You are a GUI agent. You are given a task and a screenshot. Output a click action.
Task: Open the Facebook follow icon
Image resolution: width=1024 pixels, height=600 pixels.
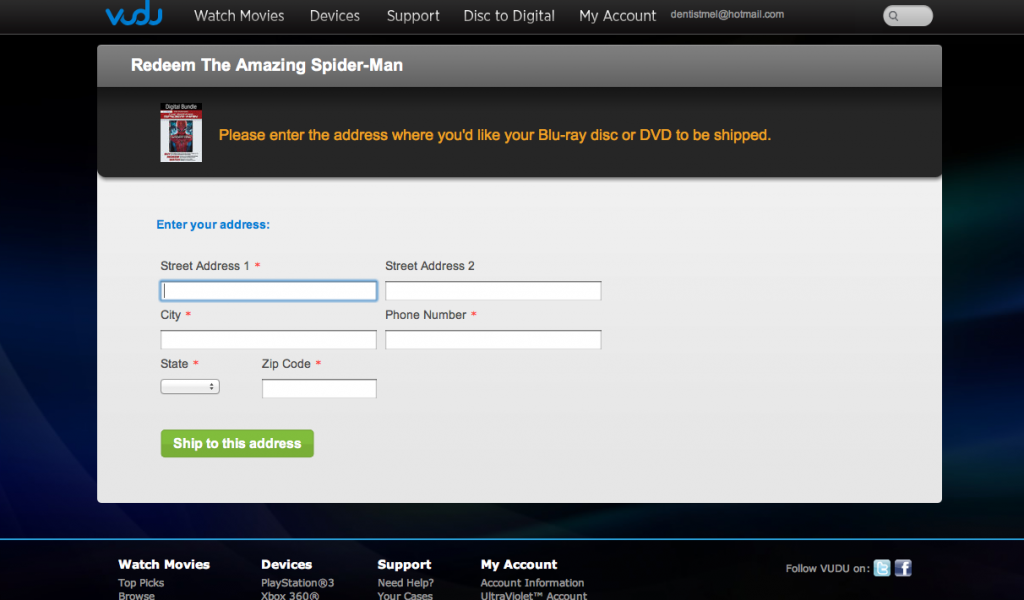click(x=903, y=568)
